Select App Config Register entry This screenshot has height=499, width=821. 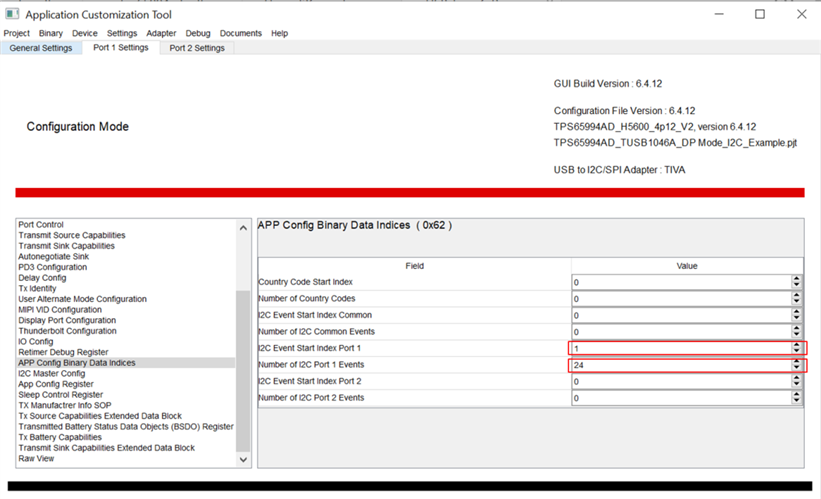[x=56, y=384]
